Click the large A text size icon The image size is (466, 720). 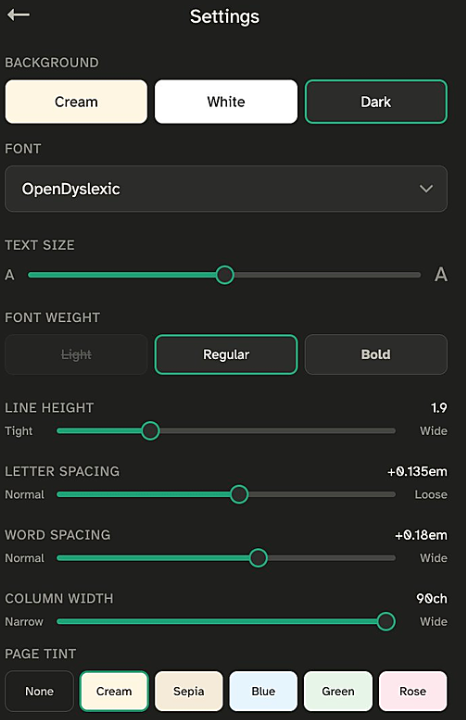(x=441, y=275)
